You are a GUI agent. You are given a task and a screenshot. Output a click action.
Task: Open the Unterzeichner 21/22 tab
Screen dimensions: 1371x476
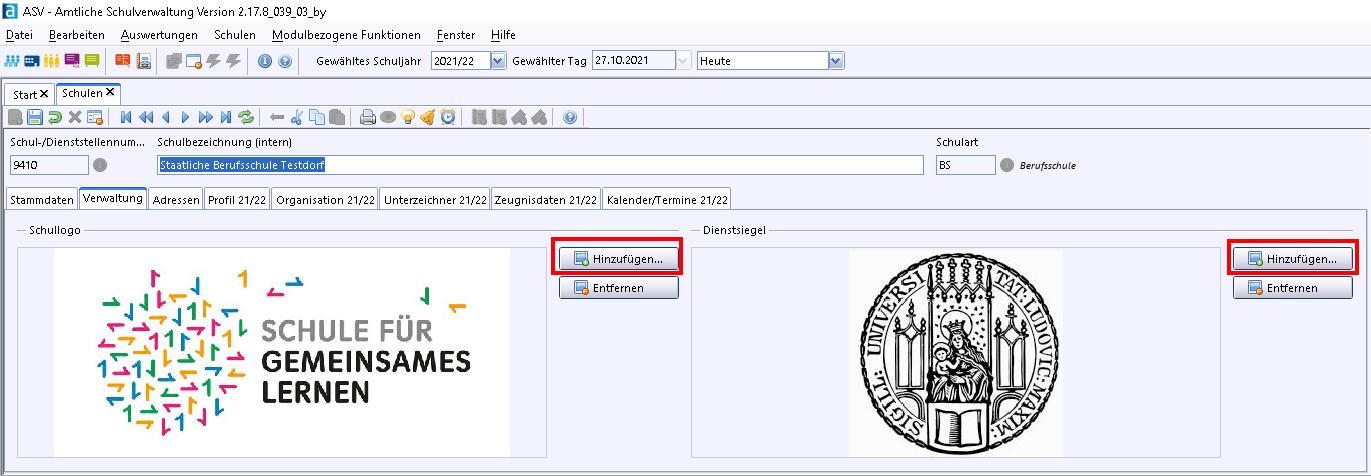point(435,199)
